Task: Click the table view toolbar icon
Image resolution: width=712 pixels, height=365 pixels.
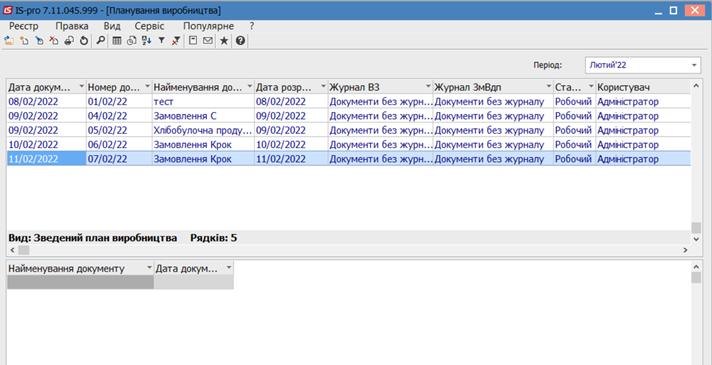Action: (x=117, y=41)
